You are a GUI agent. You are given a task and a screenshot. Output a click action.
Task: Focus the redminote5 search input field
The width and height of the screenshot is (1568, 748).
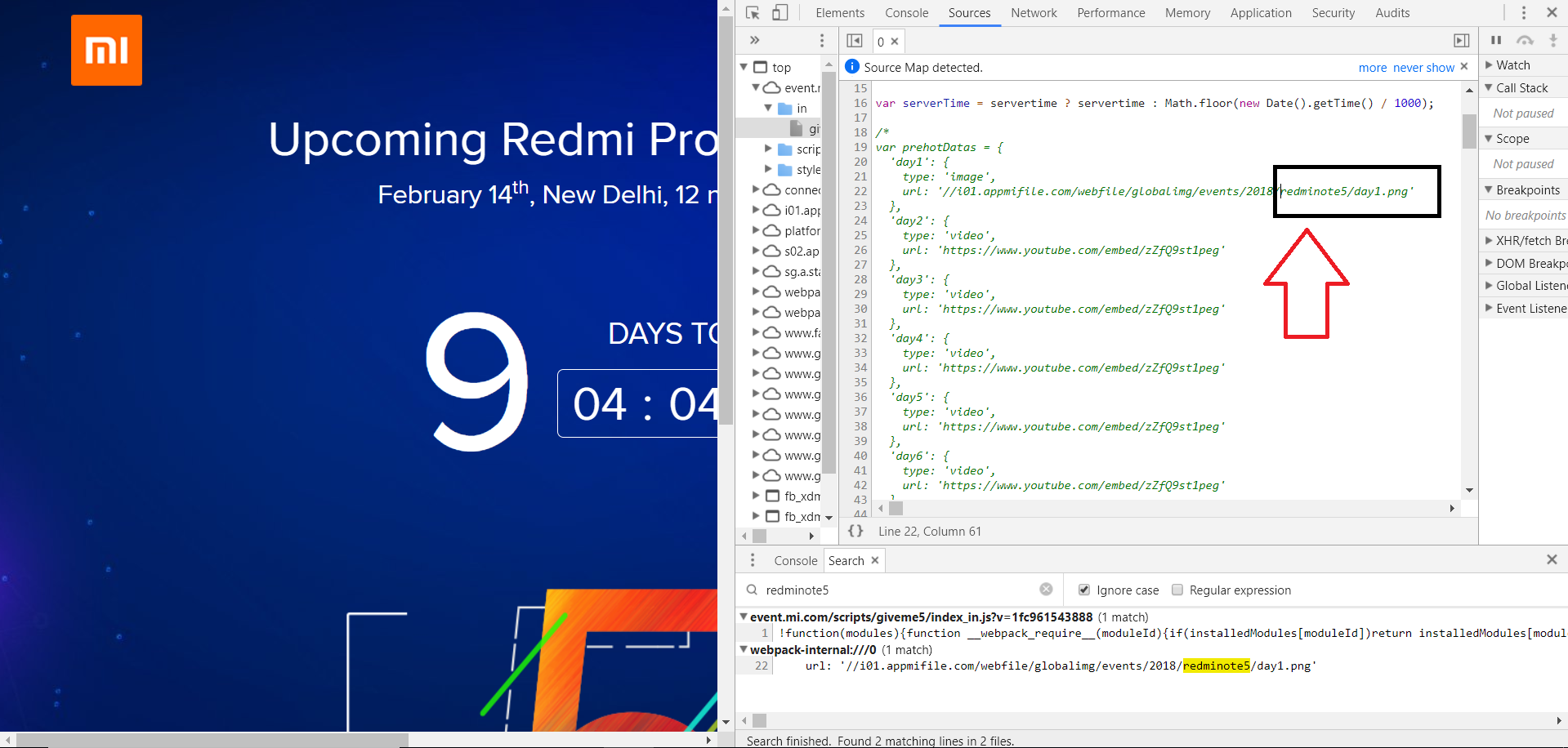pyautogui.click(x=899, y=590)
